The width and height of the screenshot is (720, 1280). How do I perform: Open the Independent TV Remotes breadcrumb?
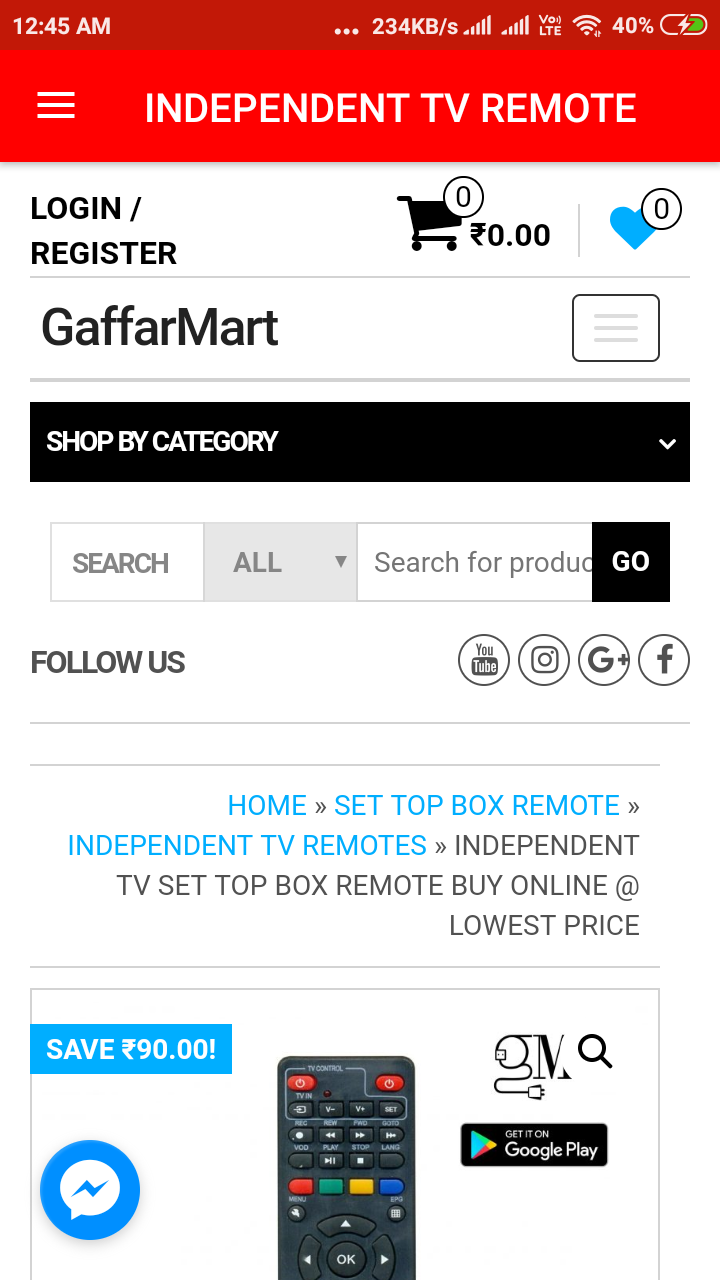pyautogui.click(x=247, y=845)
